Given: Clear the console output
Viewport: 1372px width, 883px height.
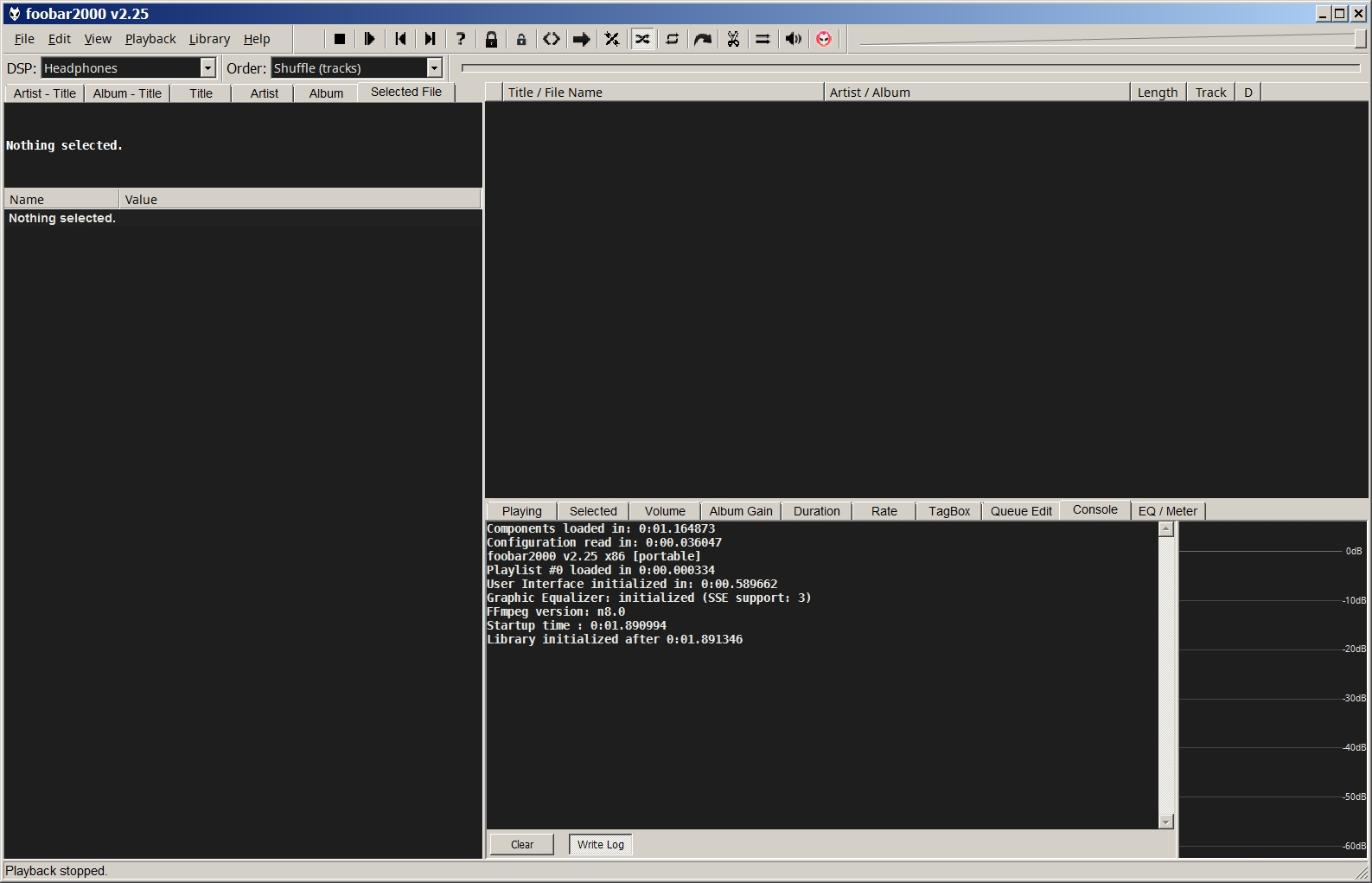Looking at the screenshot, I should click(522, 844).
